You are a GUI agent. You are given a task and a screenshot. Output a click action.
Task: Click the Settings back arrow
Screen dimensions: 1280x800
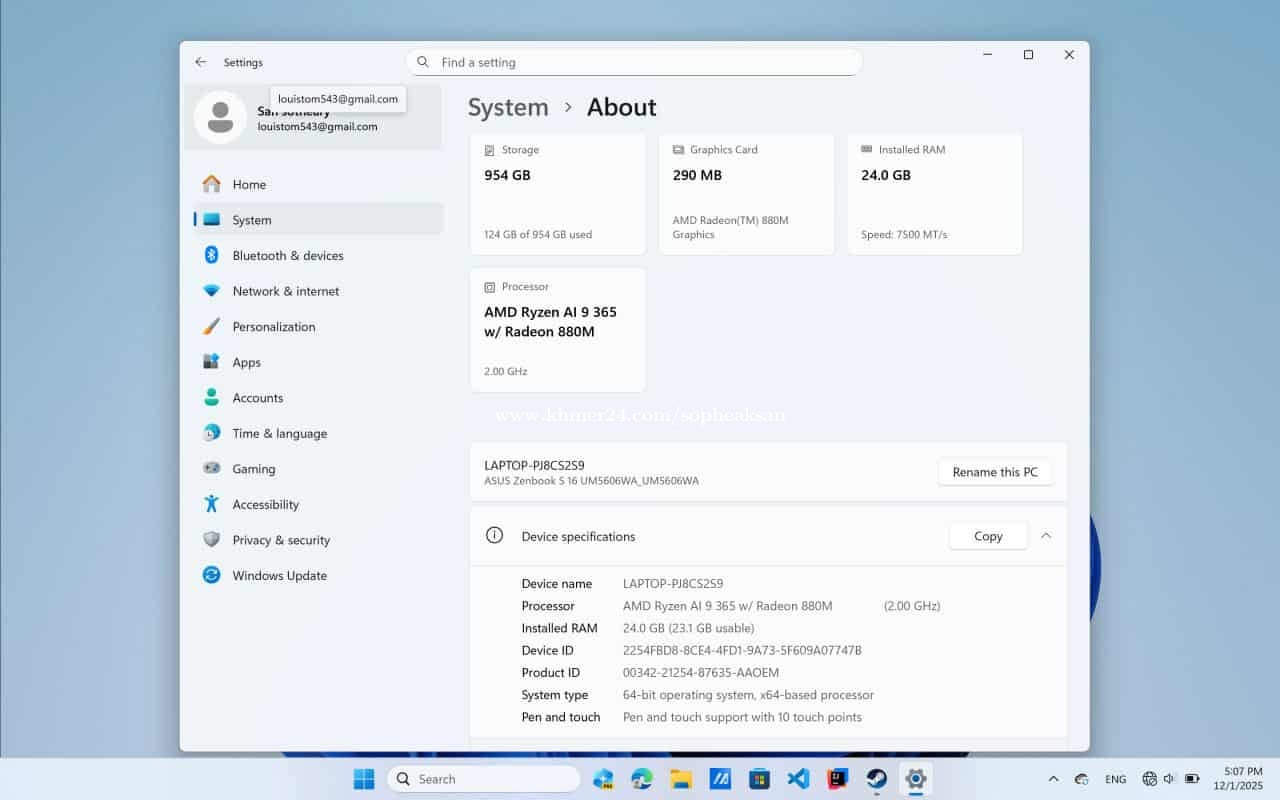point(201,62)
